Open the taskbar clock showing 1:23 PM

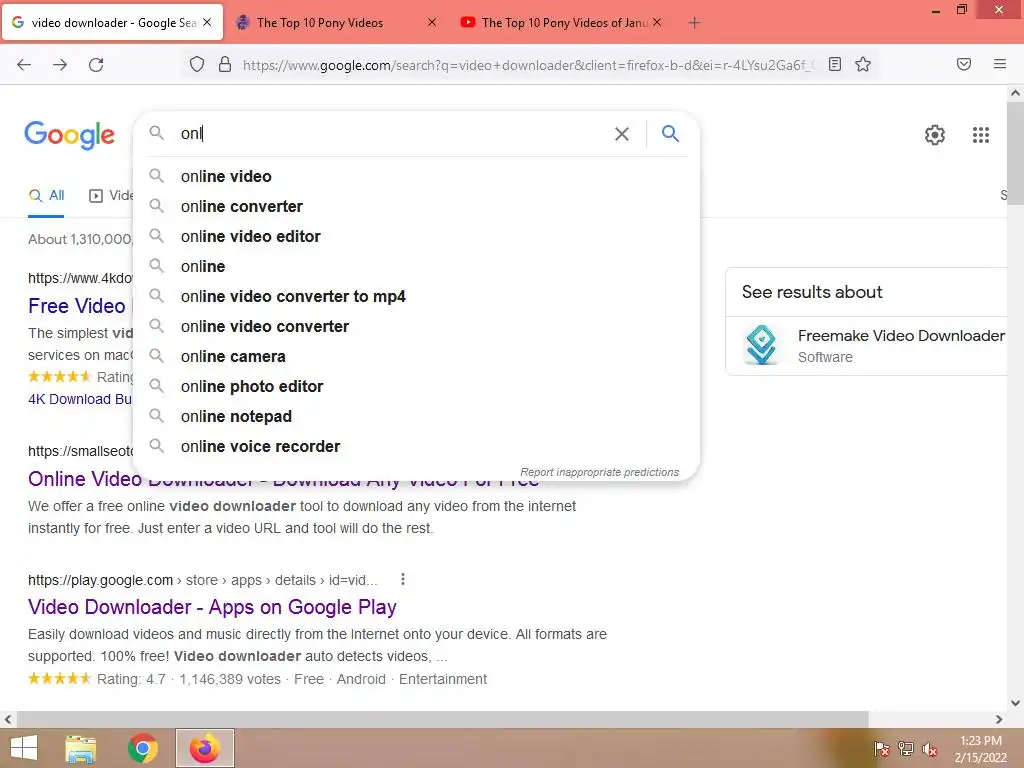tap(980, 749)
